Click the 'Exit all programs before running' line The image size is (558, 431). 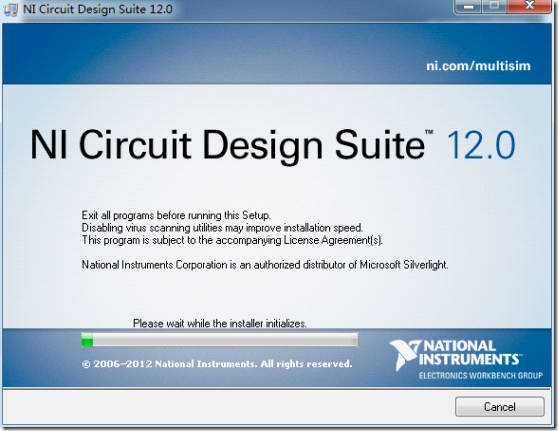coord(176,215)
